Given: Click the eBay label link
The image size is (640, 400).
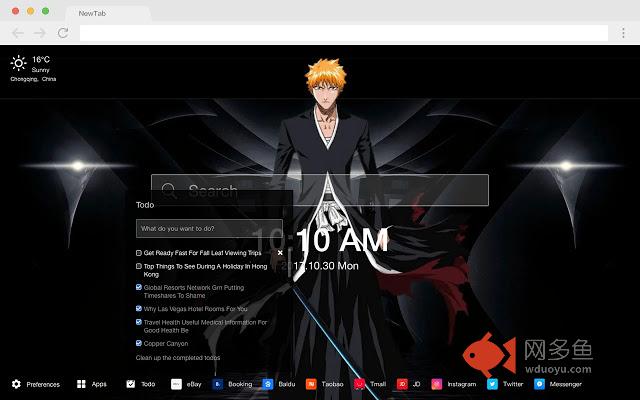Looking at the screenshot, I should 194,384.
